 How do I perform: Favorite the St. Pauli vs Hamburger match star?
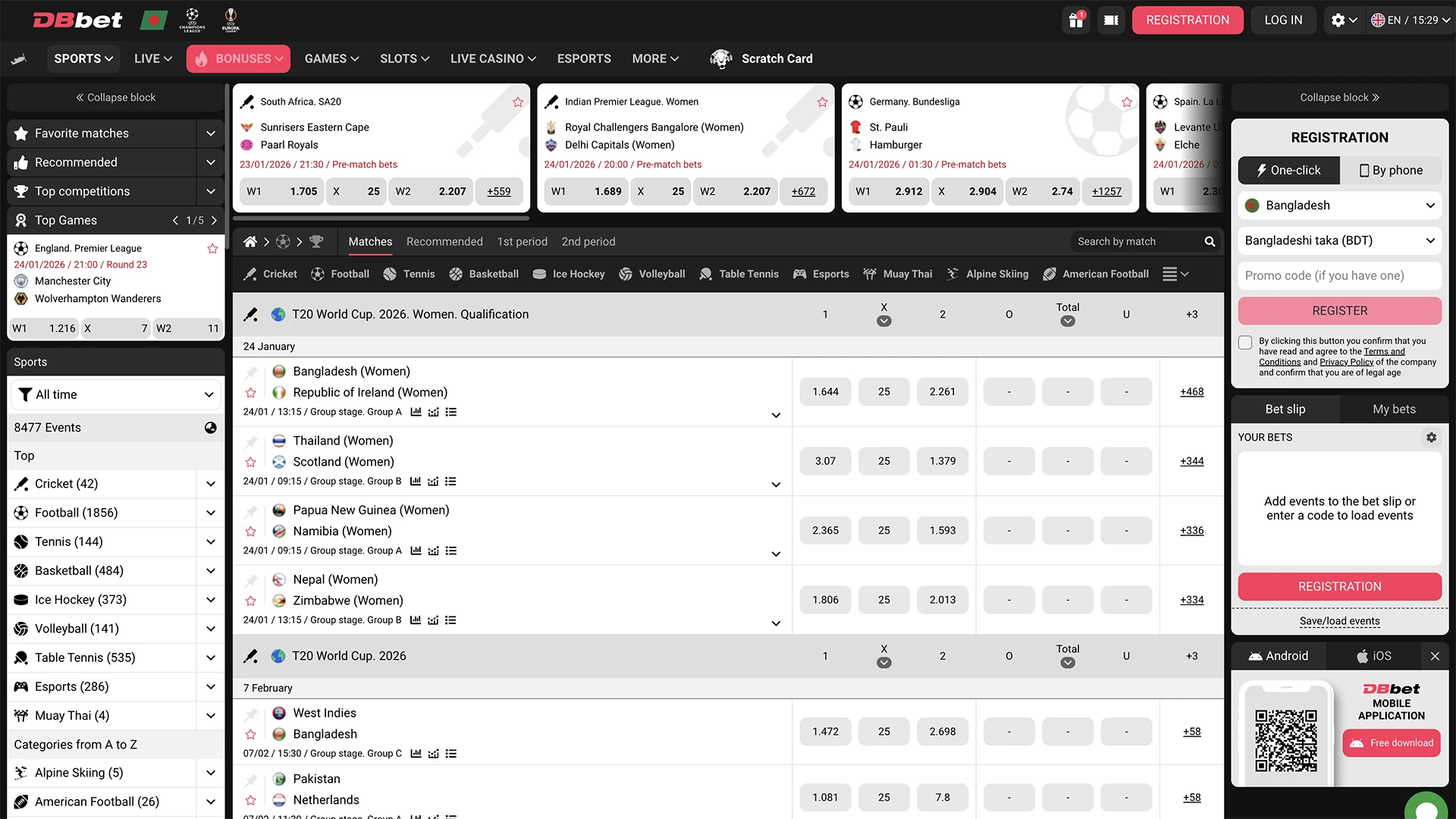pyautogui.click(x=1127, y=101)
